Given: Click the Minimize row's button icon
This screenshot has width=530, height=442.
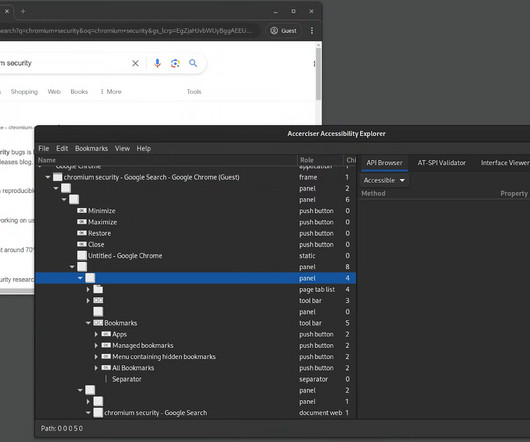Looking at the screenshot, I should 82,211.
